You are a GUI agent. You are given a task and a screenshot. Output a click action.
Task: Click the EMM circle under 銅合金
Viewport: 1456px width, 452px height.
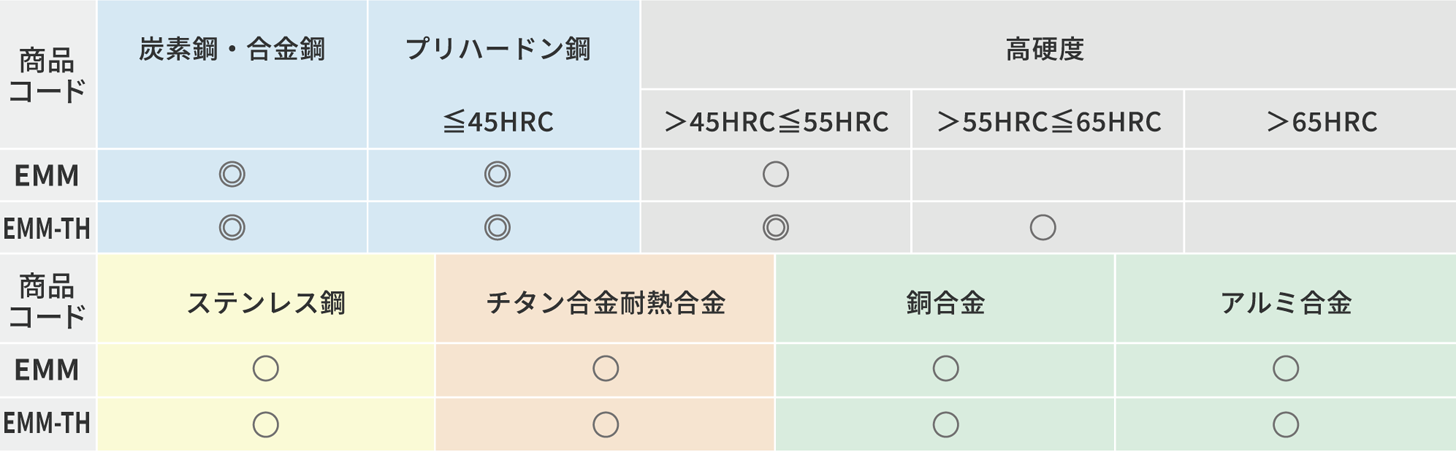pos(945,369)
